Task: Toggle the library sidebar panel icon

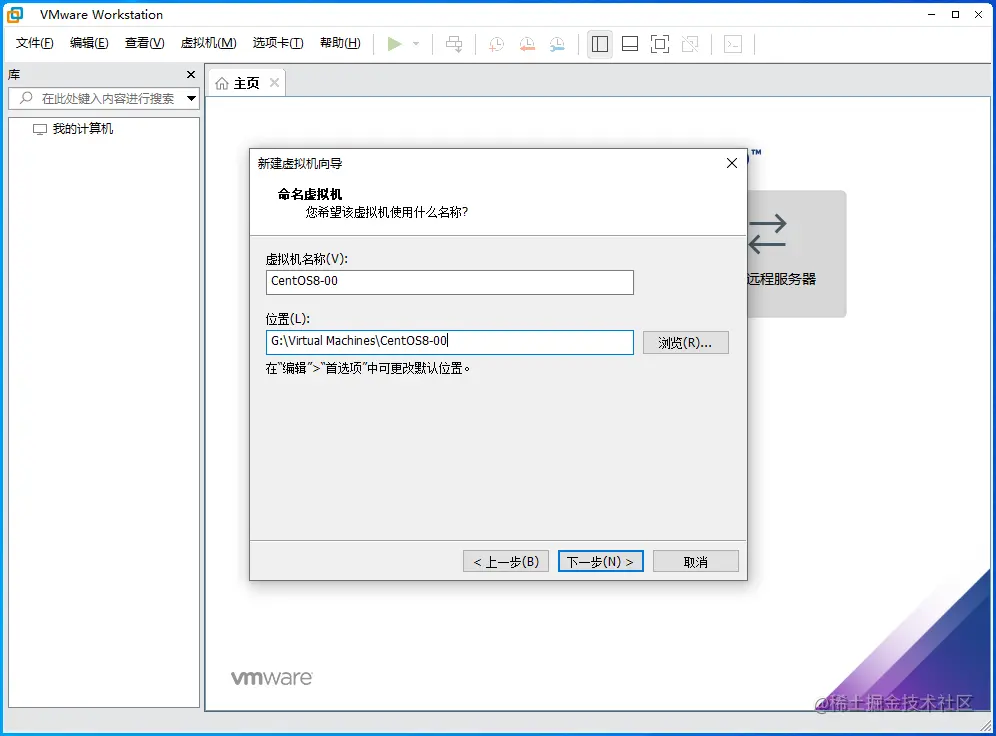Action: (599, 44)
